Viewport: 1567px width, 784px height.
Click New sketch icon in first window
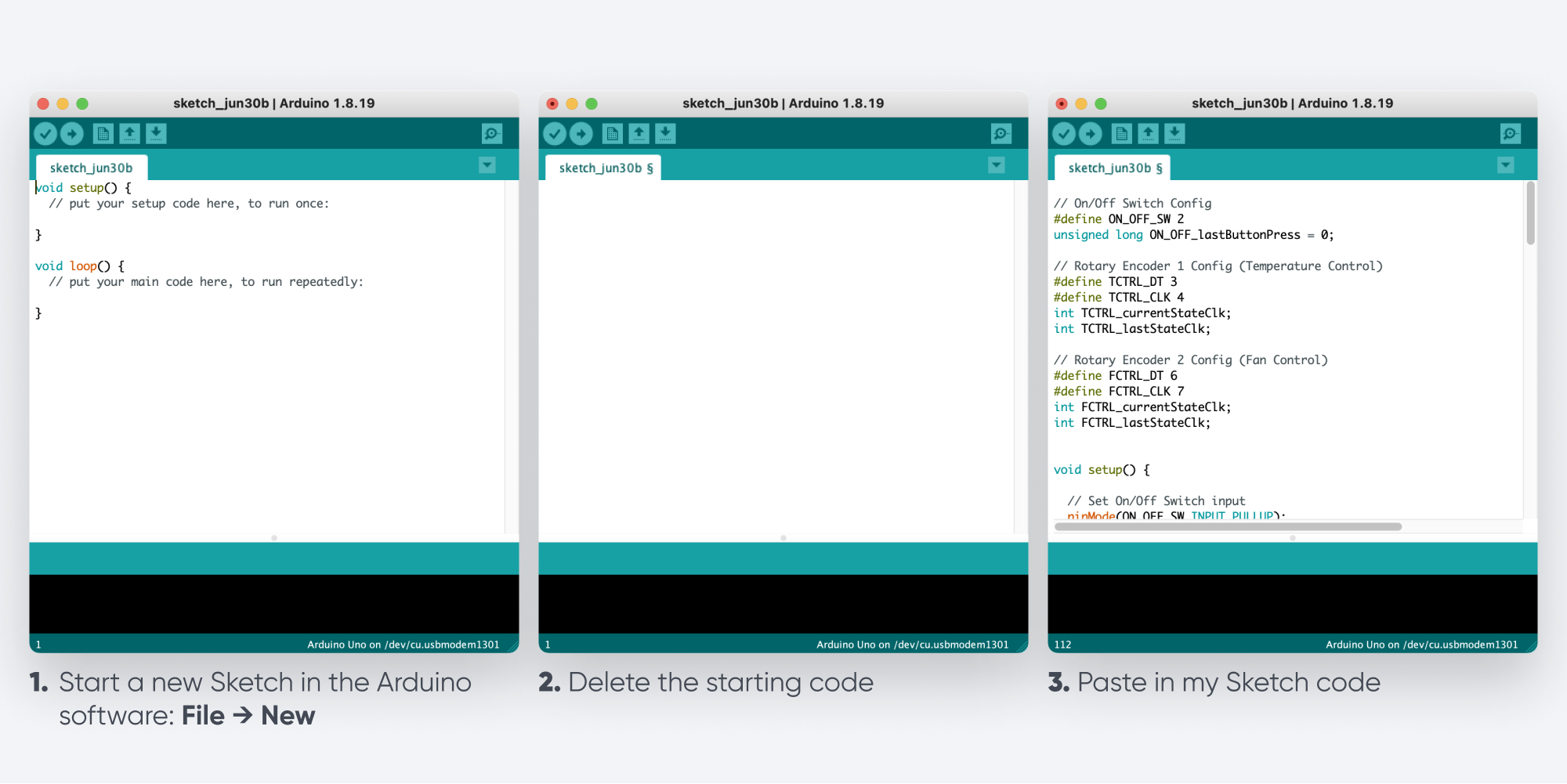pos(103,134)
